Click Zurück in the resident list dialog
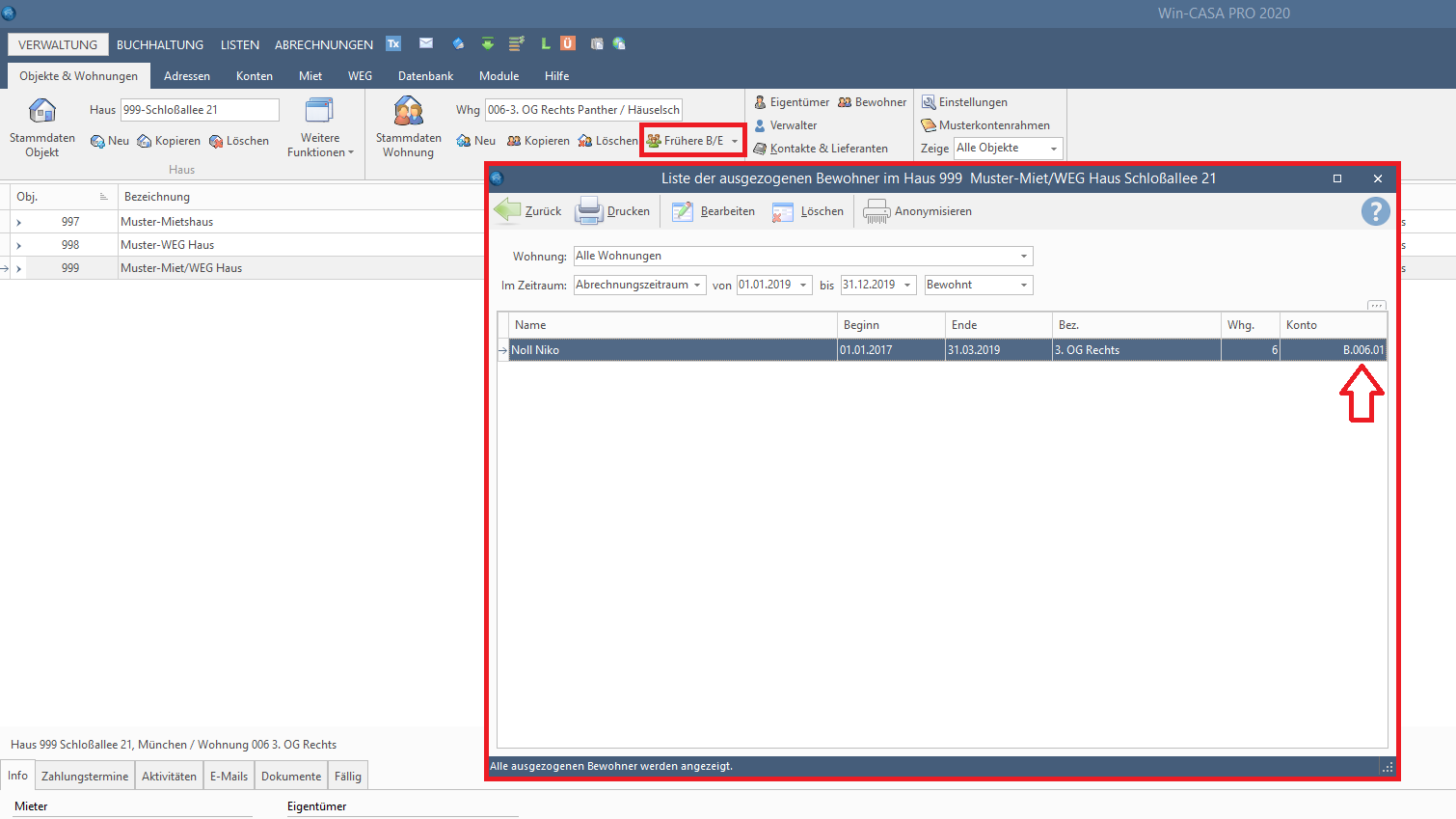 pyautogui.click(x=527, y=211)
